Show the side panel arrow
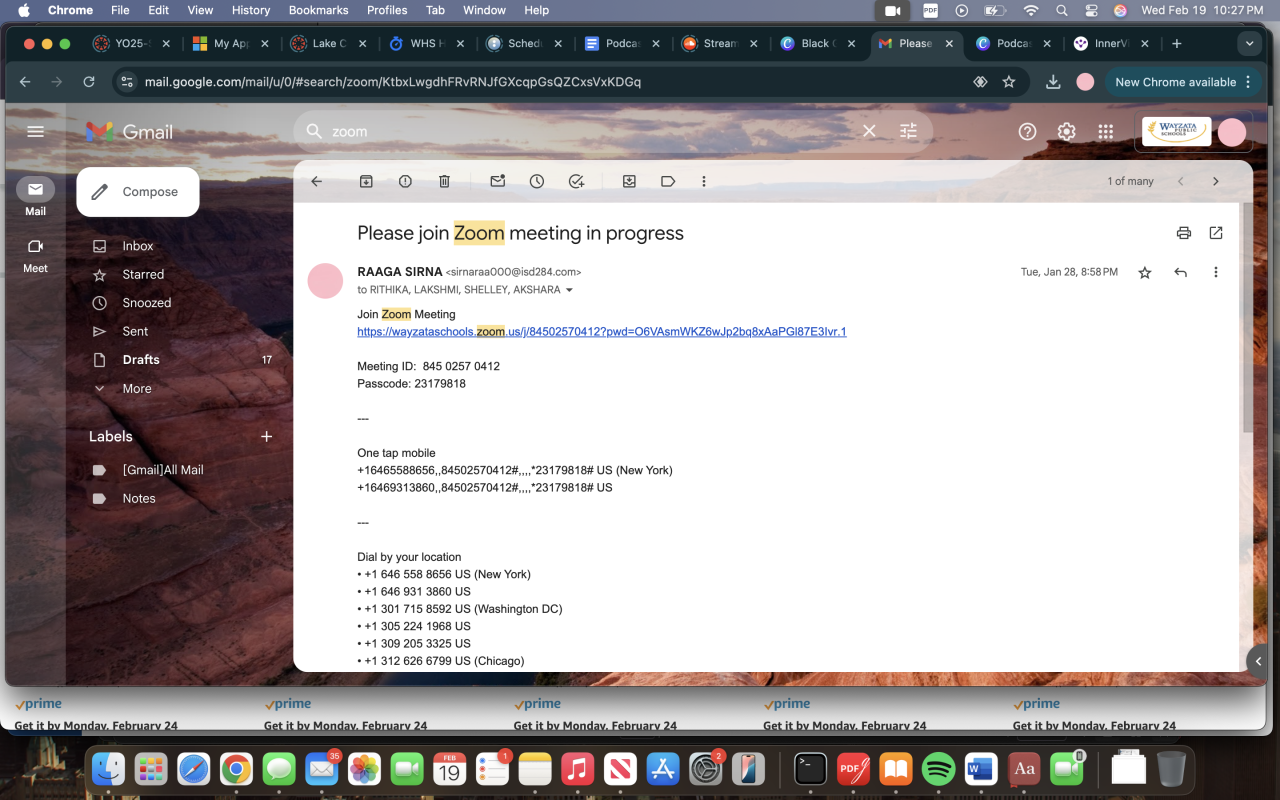The image size is (1280, 800). (1259, 661)
